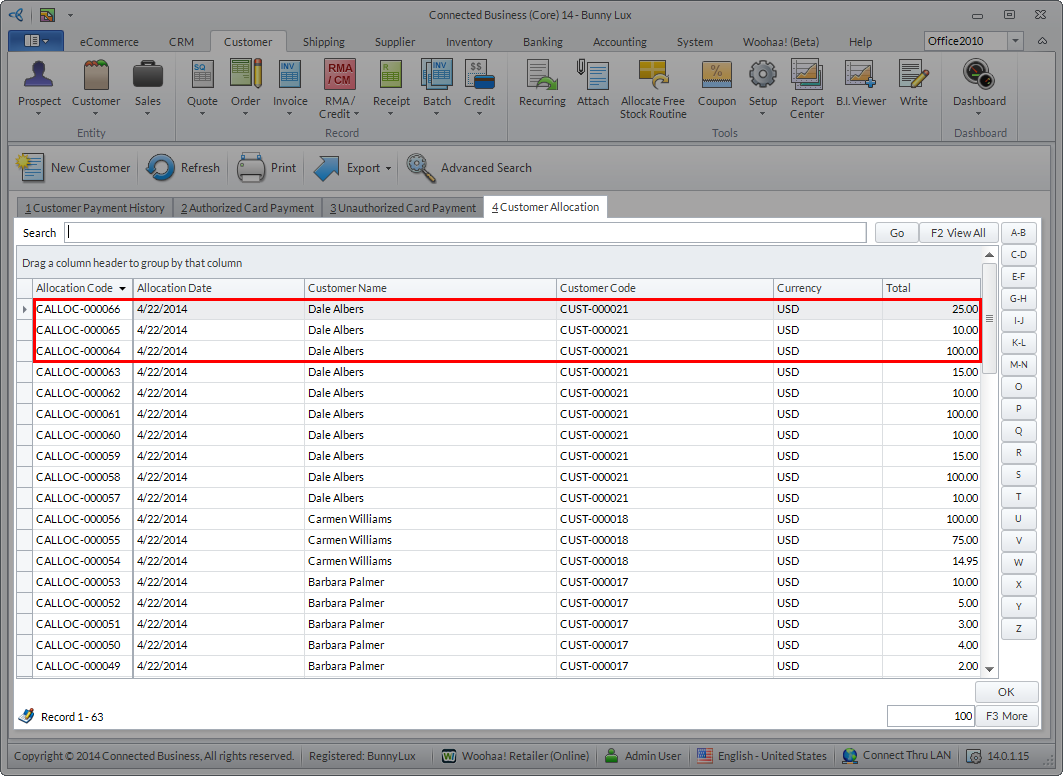Click the vertical scrollbar down arrow
Image resolution: width=1063 pixels, height=776 pixels.
[x=990, y=669]
